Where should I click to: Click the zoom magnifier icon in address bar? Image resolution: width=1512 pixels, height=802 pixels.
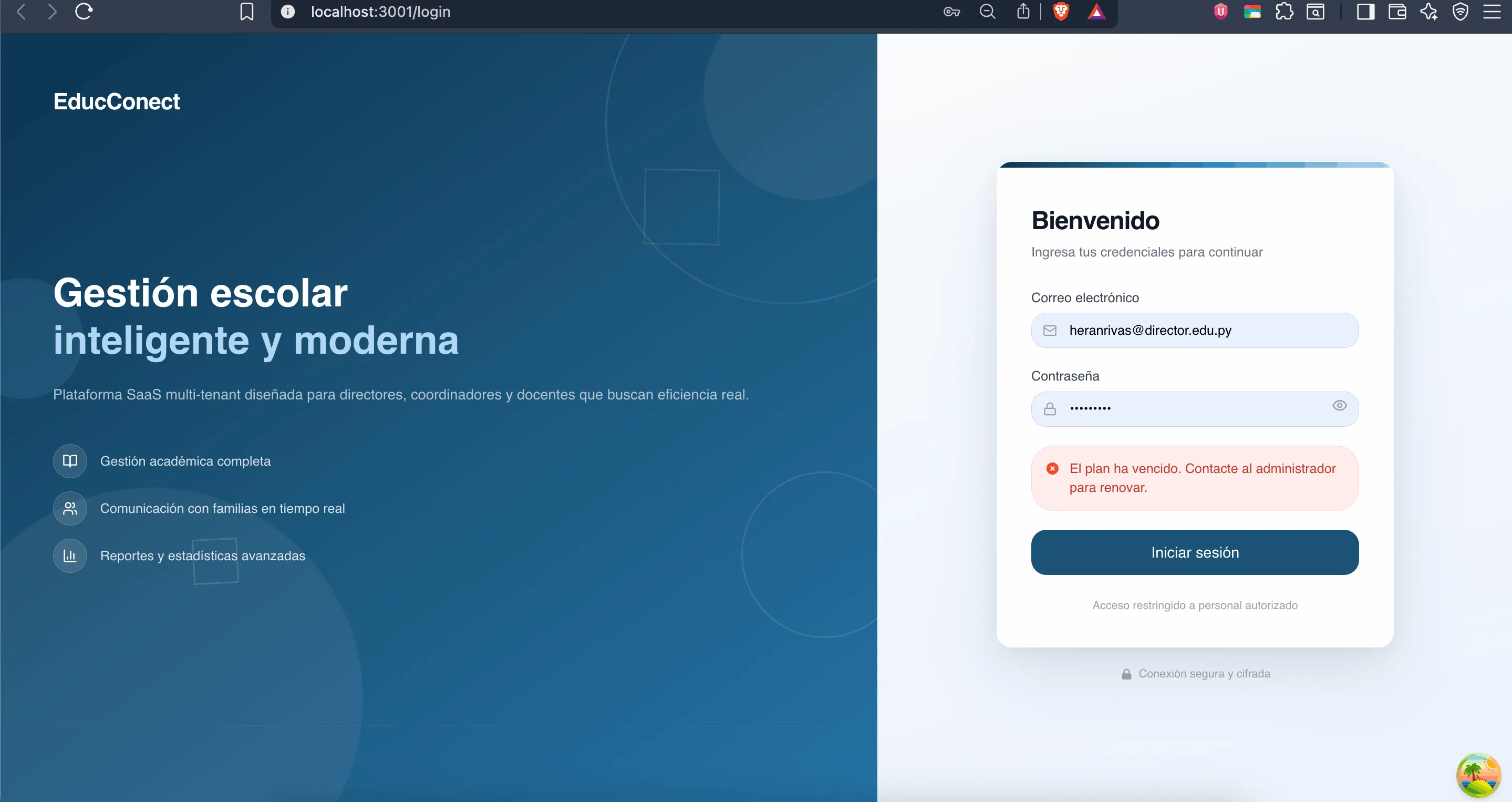[x=987, y=12]
